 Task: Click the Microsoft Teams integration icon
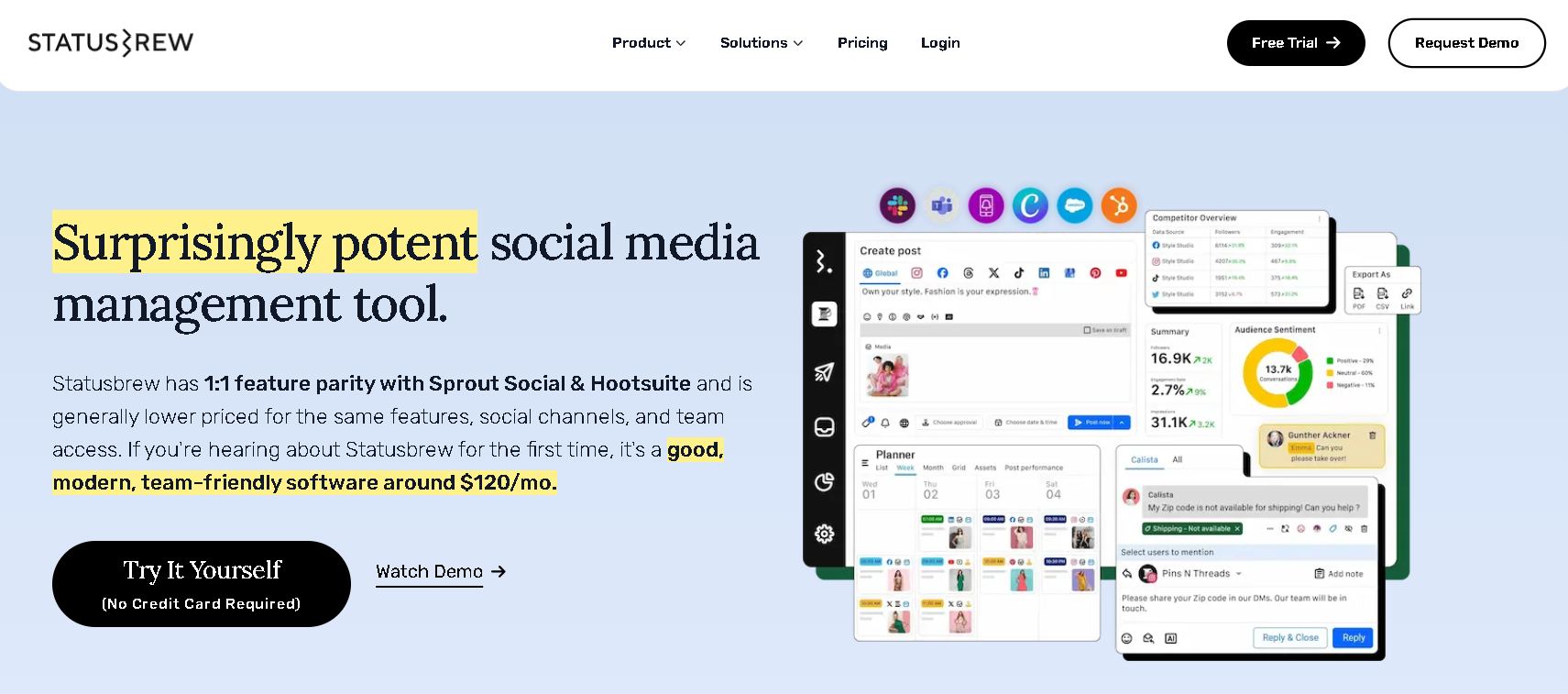coord(941,205)
